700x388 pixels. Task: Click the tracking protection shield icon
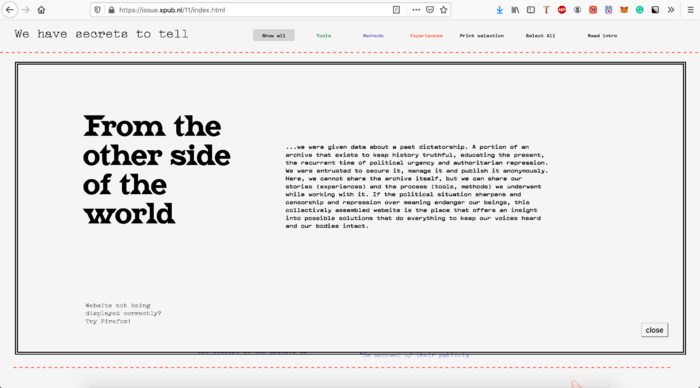[x=97, y=10]
